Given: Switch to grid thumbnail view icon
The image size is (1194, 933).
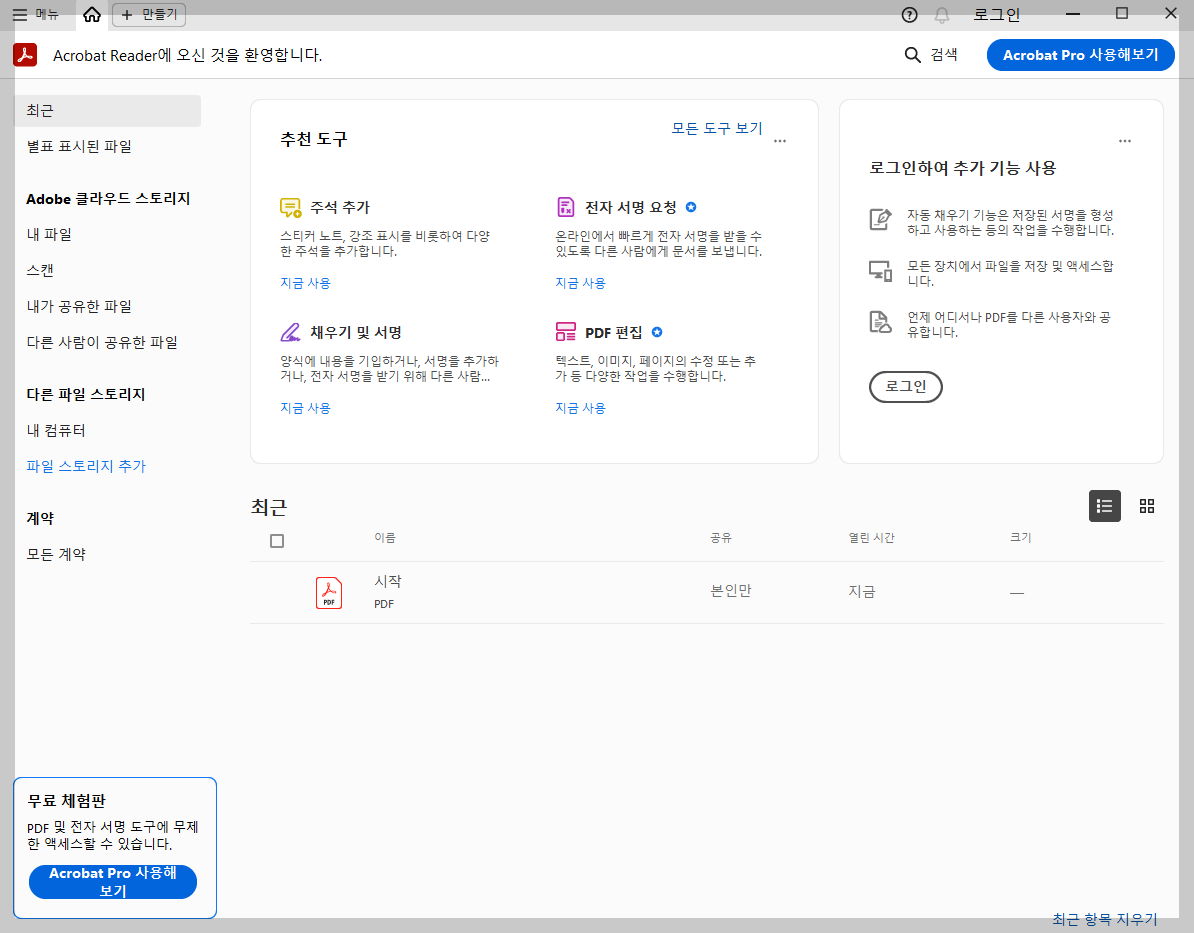Looking at the screenshot, I should (x=1147, y=506).
